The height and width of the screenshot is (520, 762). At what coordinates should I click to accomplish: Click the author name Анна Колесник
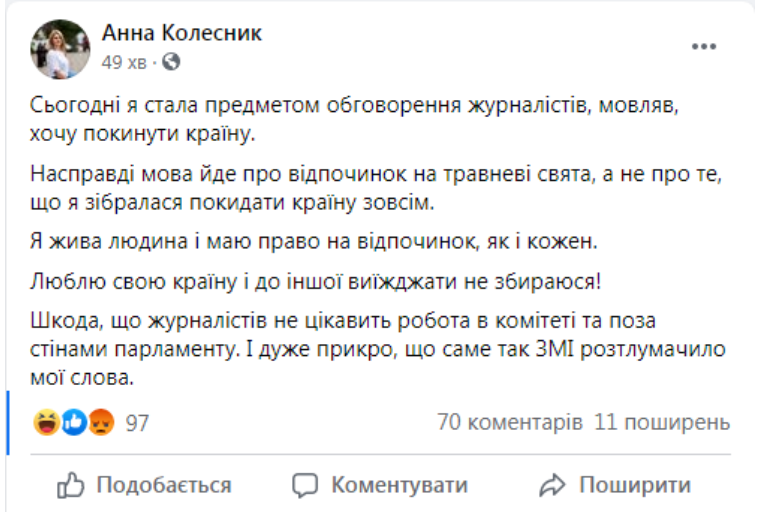tap(182, 33)
